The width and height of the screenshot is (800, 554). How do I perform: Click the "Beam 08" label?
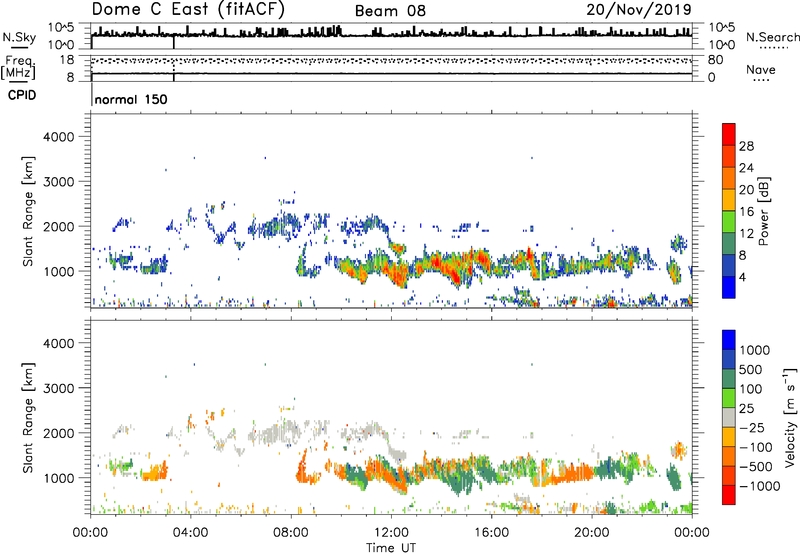tap(390, 11)
